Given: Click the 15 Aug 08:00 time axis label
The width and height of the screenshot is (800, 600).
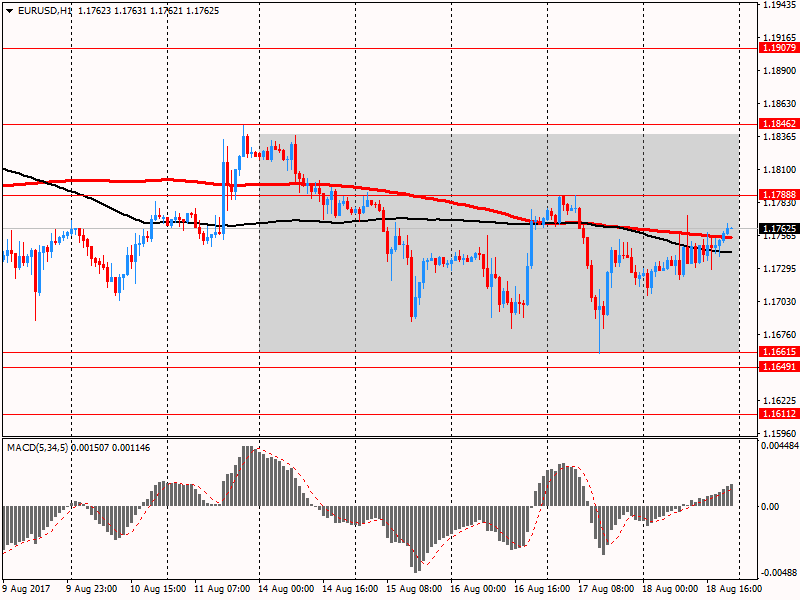Looking at the screenshot, I should coord(414,589).
